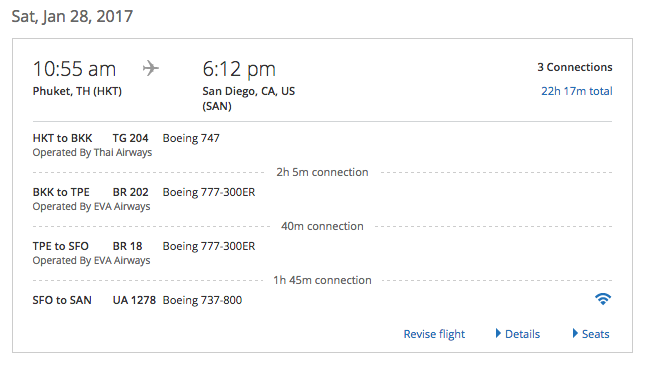Click flight number UA 1278

134,300
